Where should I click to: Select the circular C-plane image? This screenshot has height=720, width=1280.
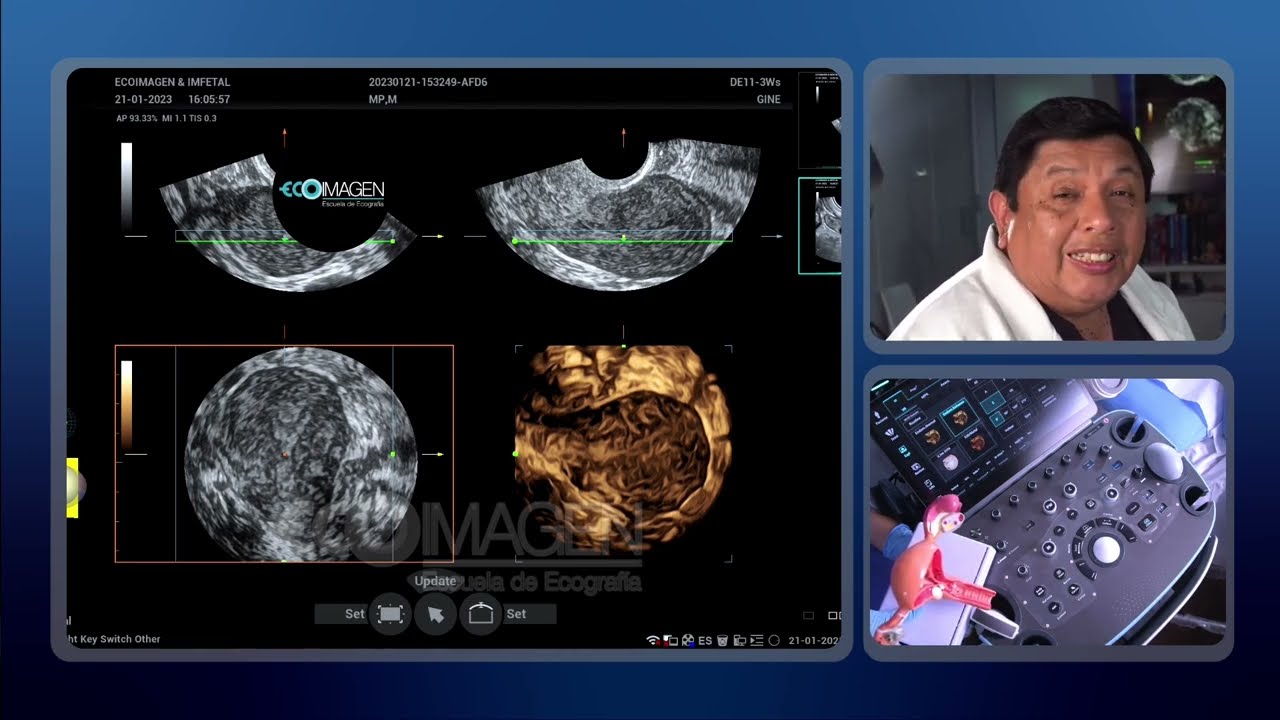pyautogui.click(x=300, y=454)
